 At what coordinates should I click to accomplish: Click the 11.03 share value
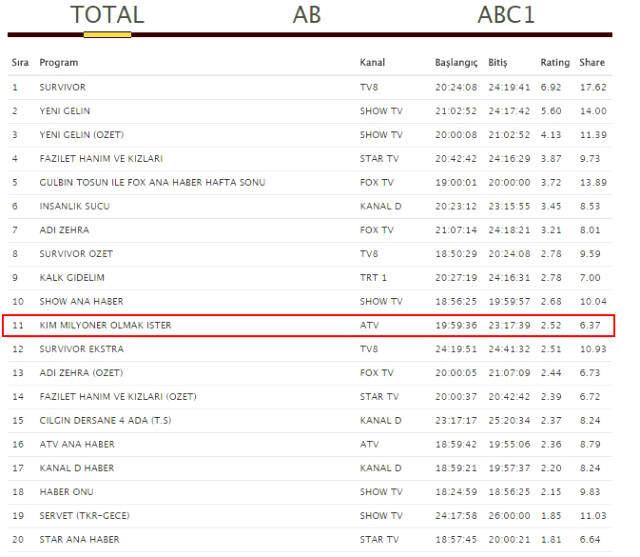point(593,516)
